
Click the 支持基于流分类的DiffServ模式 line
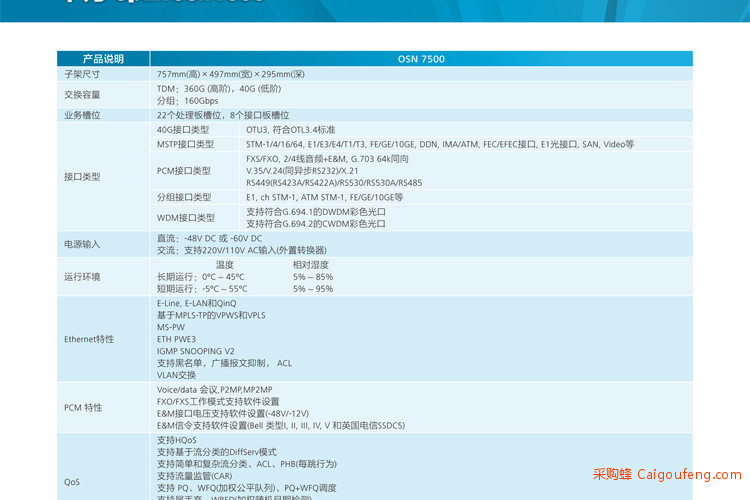[217, 452]
